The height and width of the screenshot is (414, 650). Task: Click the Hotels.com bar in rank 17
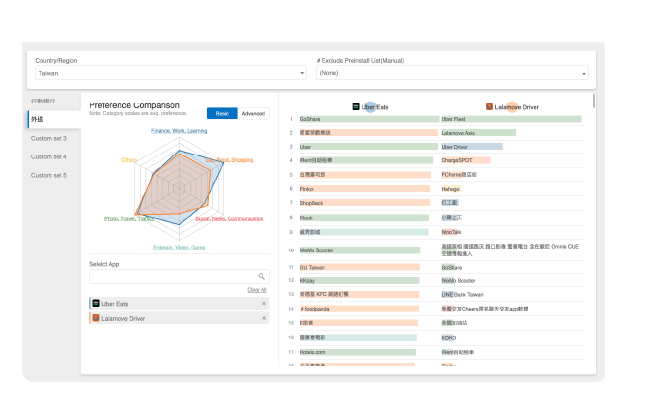pos(357,352)
